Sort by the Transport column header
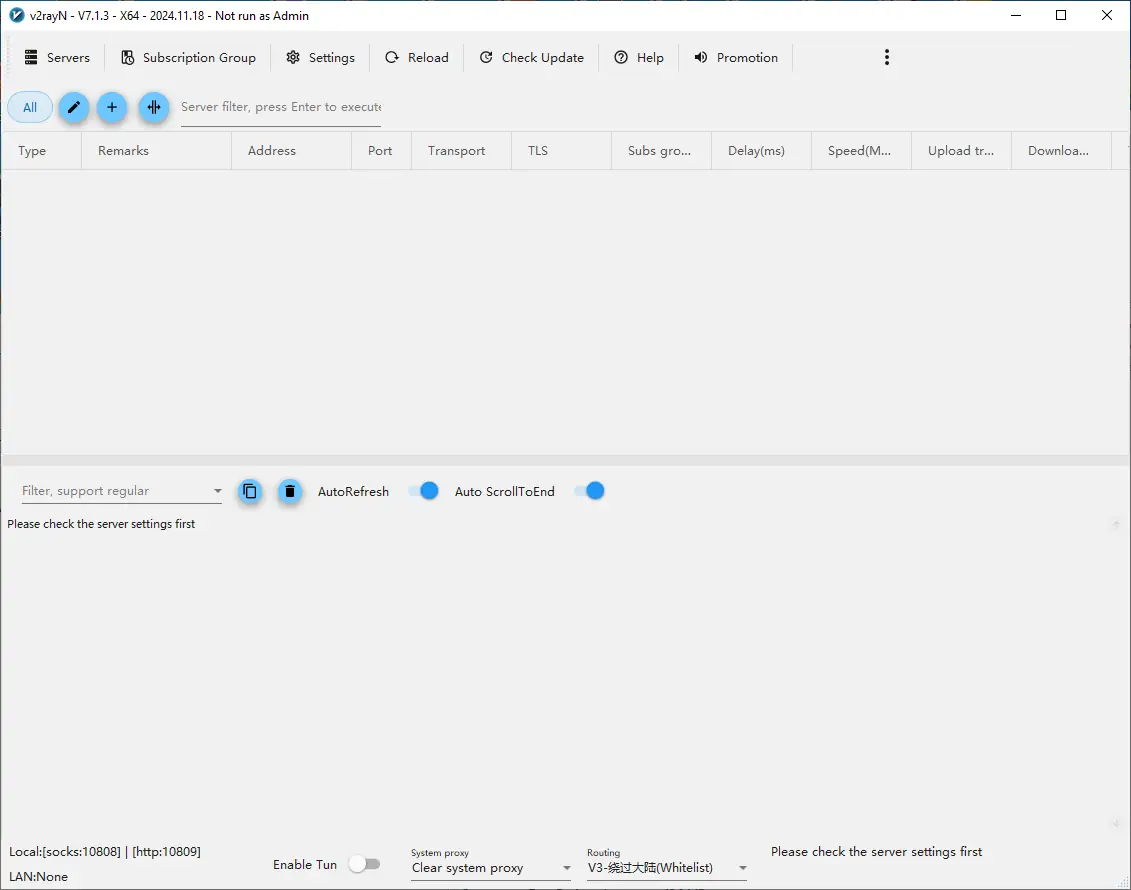Viewport: 1131px width, 890px height. (x=461, y=151)
